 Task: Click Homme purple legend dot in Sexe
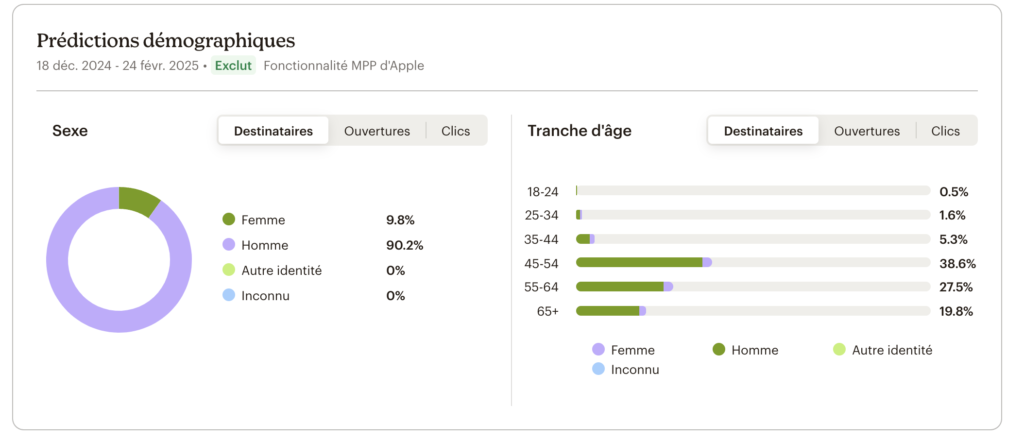tap(228, 245)
